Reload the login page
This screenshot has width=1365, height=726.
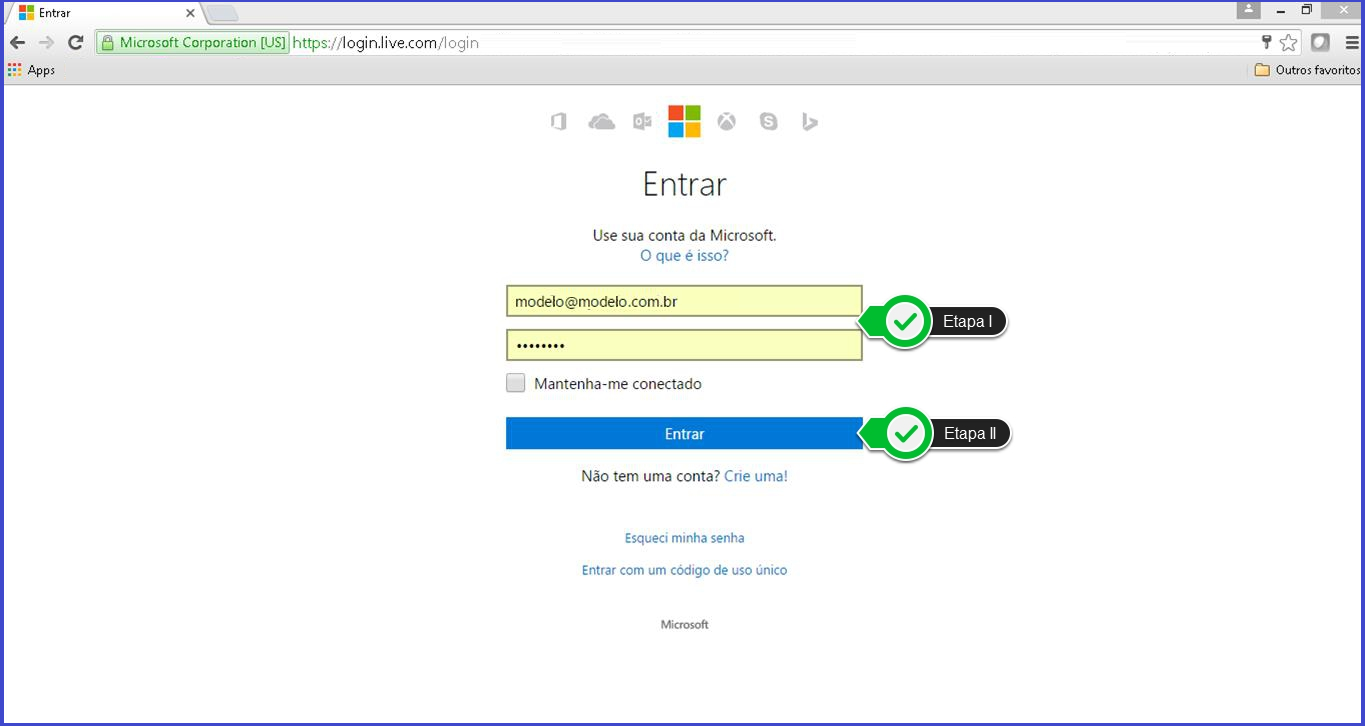75,43
